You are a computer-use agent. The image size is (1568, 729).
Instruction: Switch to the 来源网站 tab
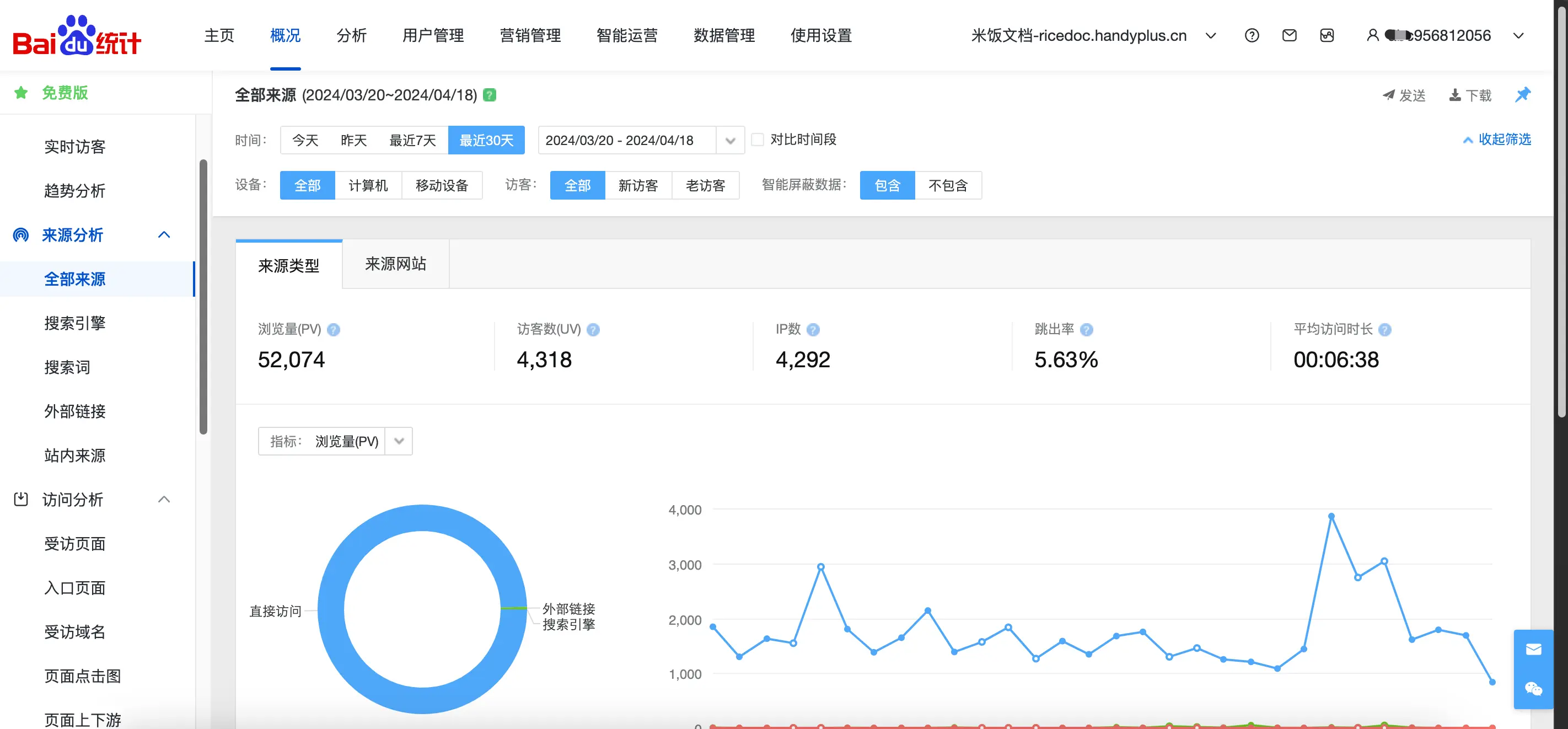pyautogui.click(x=396, y=264)
